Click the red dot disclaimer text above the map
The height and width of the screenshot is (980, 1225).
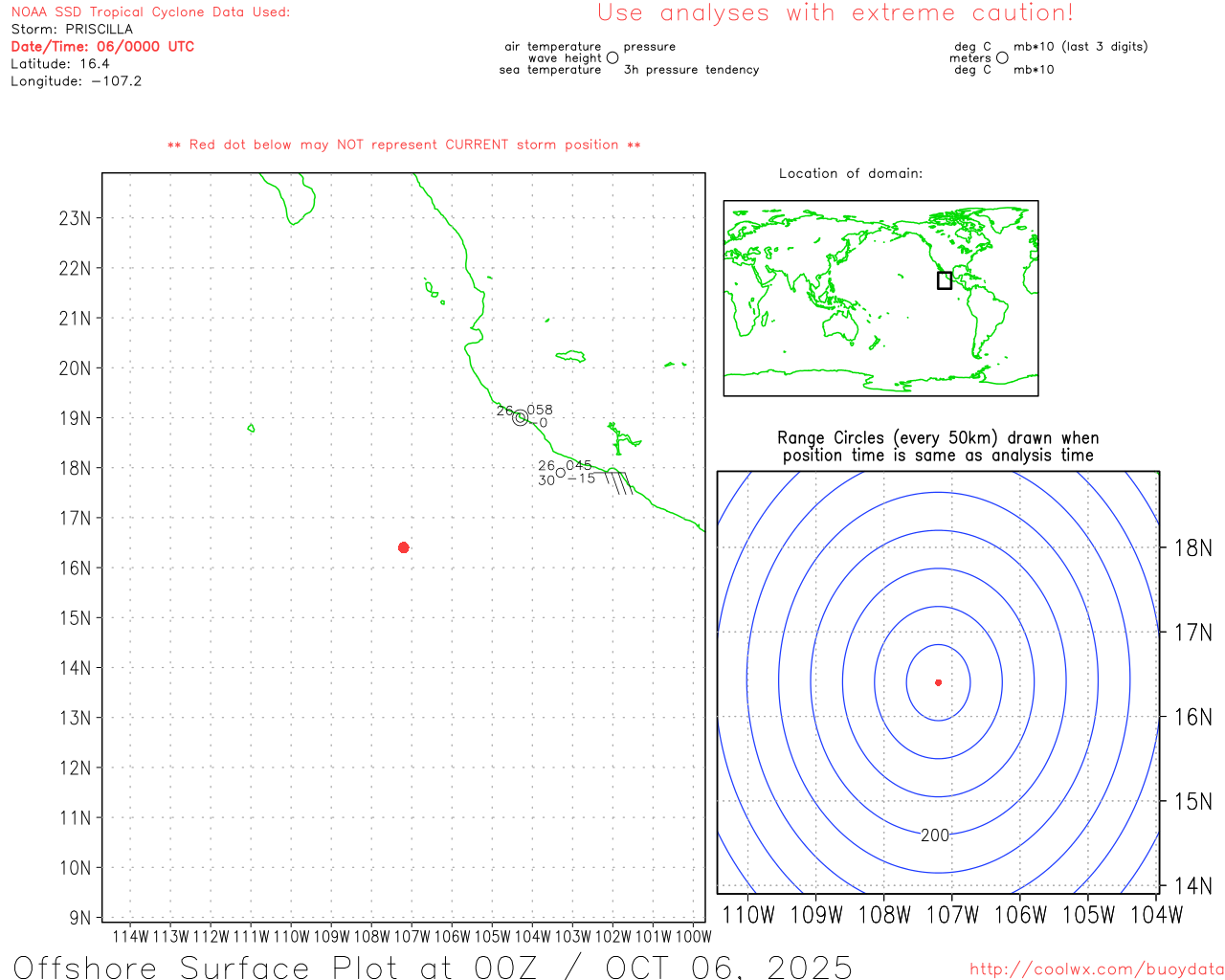(x=404, y=145)
